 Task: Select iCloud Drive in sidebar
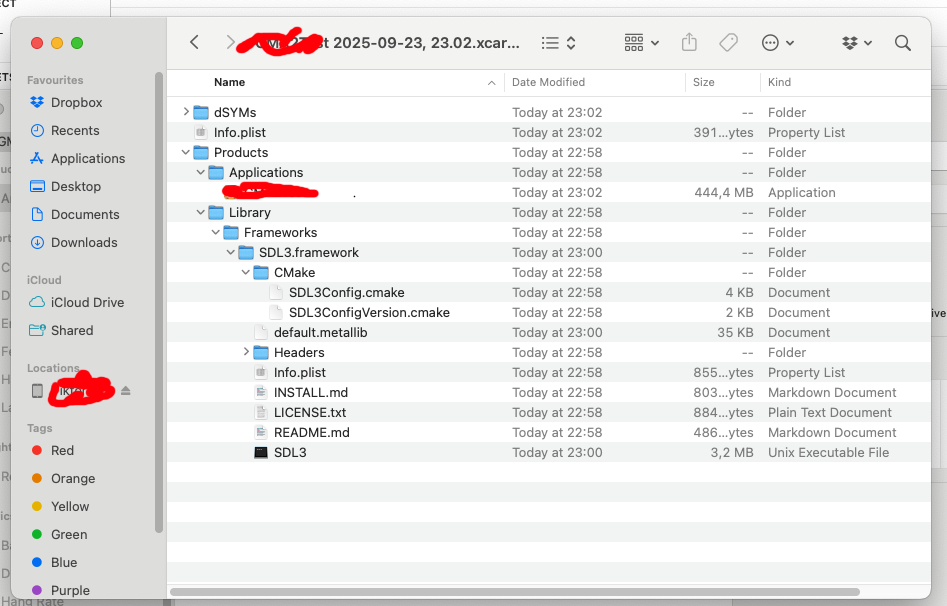(87, 302)
